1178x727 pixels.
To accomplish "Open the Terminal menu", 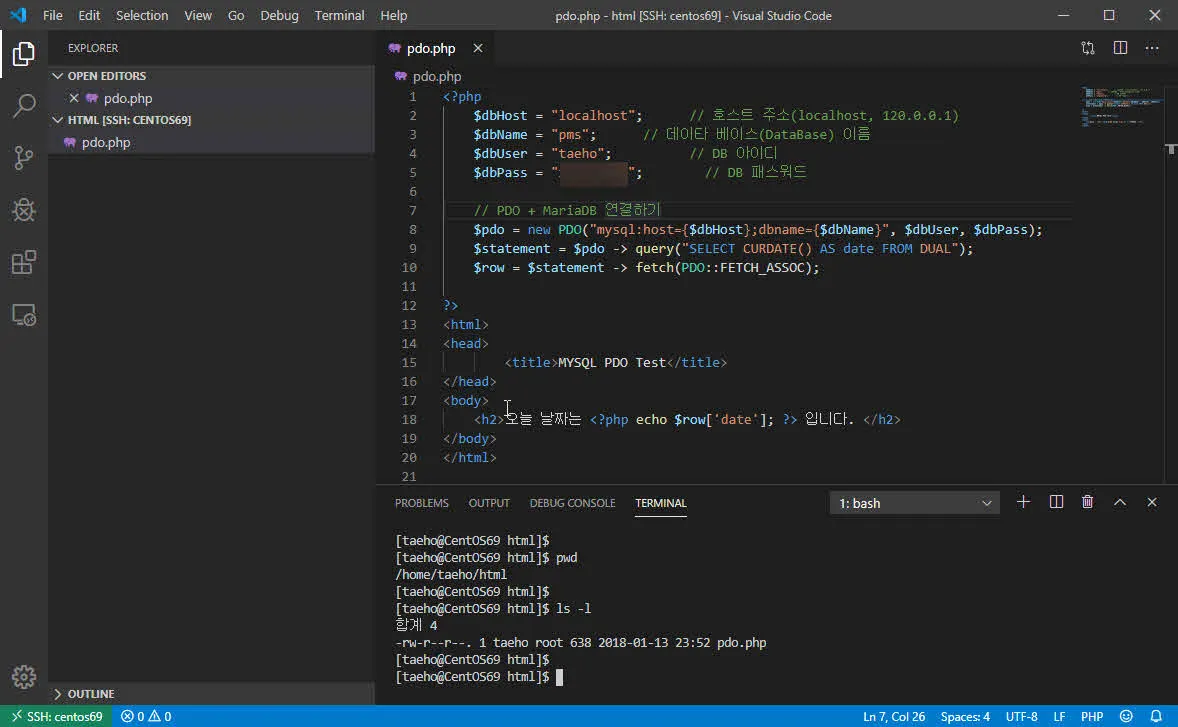I will (x=339, y=15).
